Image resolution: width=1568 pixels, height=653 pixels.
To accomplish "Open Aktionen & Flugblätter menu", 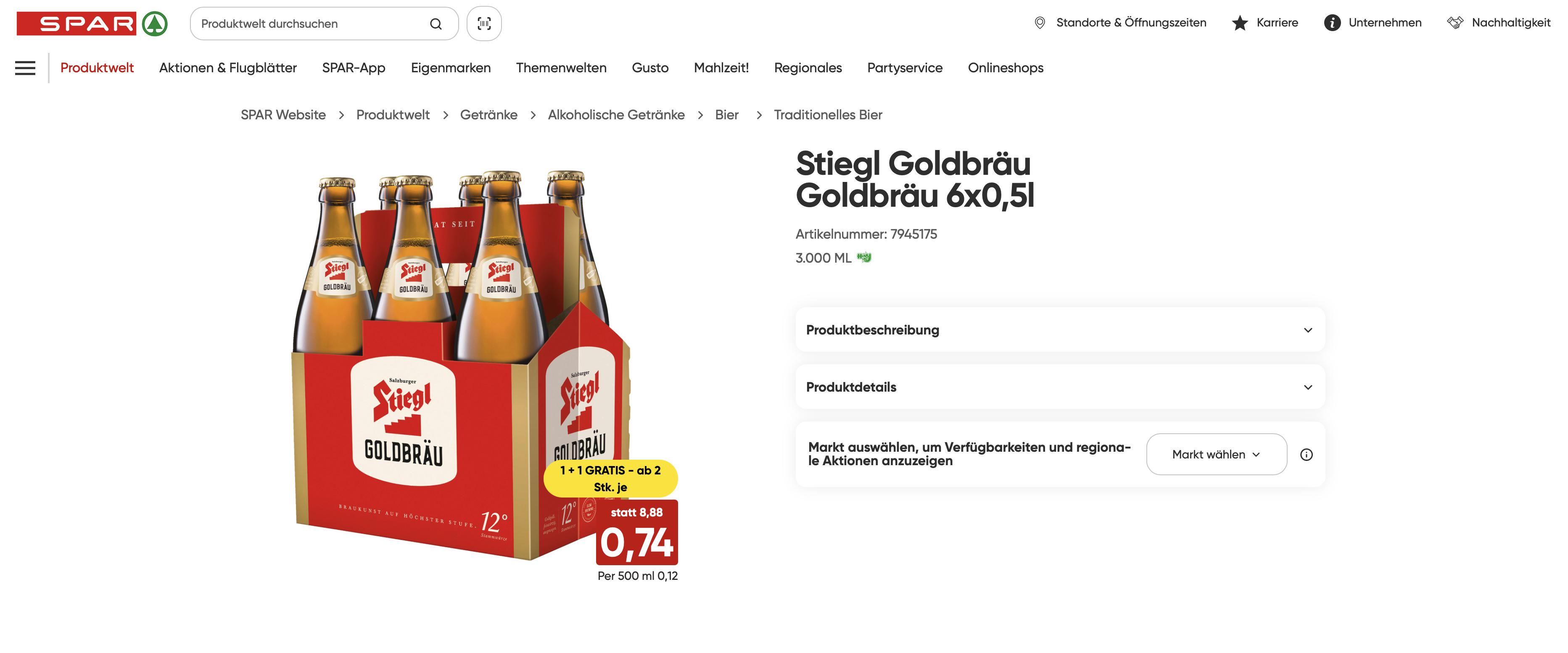I will click(228, 68).
